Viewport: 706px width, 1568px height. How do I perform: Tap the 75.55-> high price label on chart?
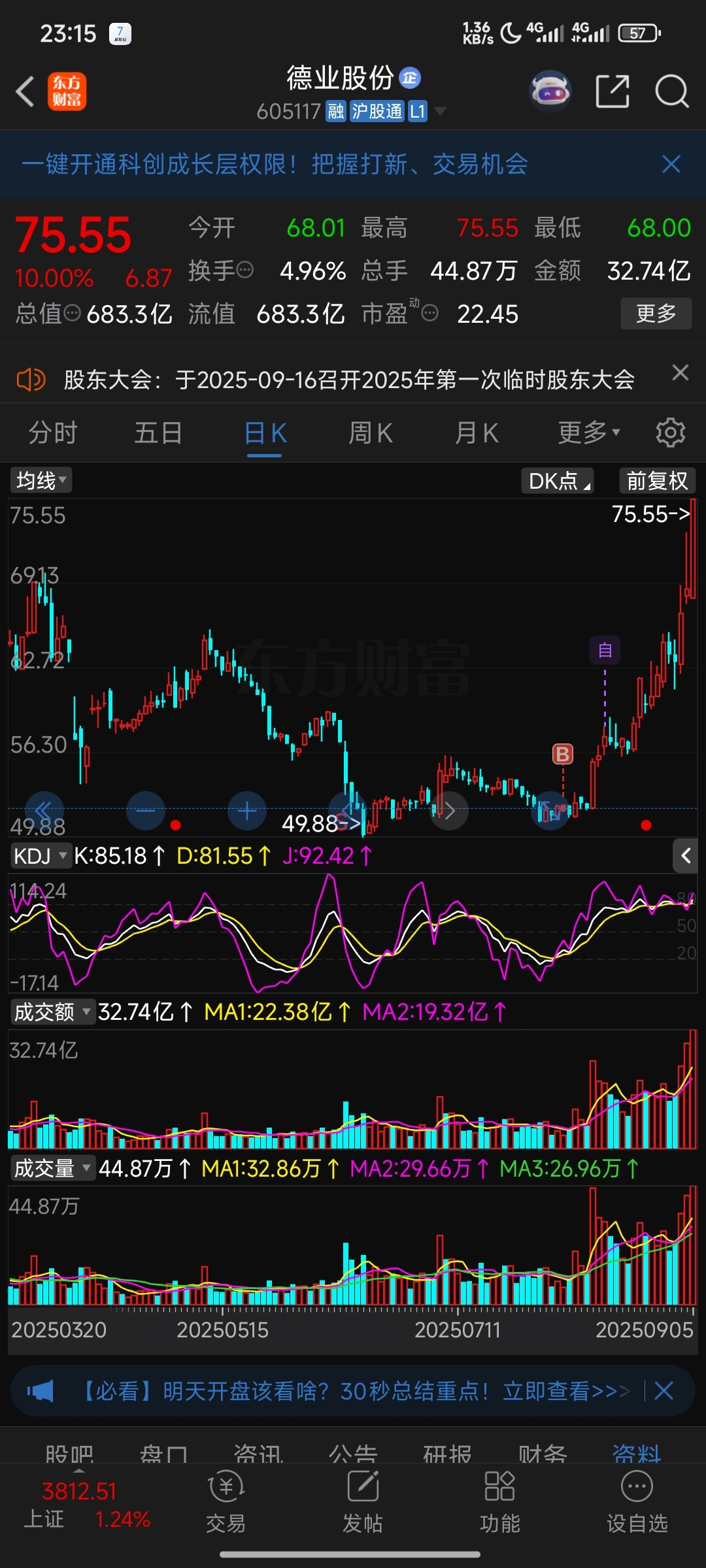(x=651, y=514)
